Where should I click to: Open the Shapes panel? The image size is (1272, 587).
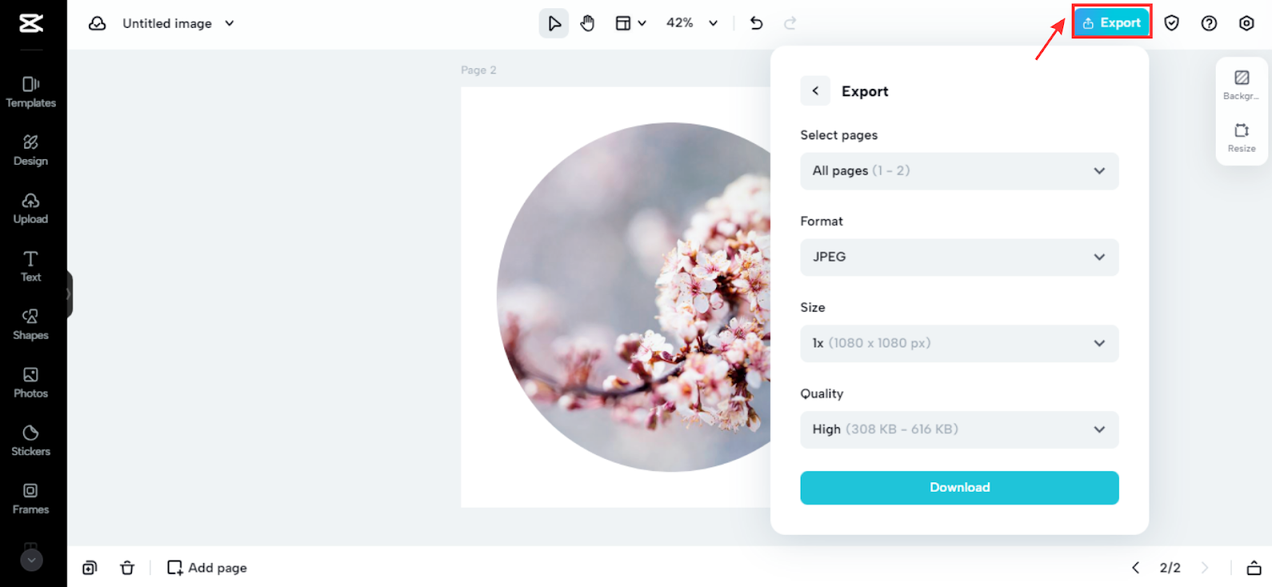pyautogui.click(x=31, y=324)
